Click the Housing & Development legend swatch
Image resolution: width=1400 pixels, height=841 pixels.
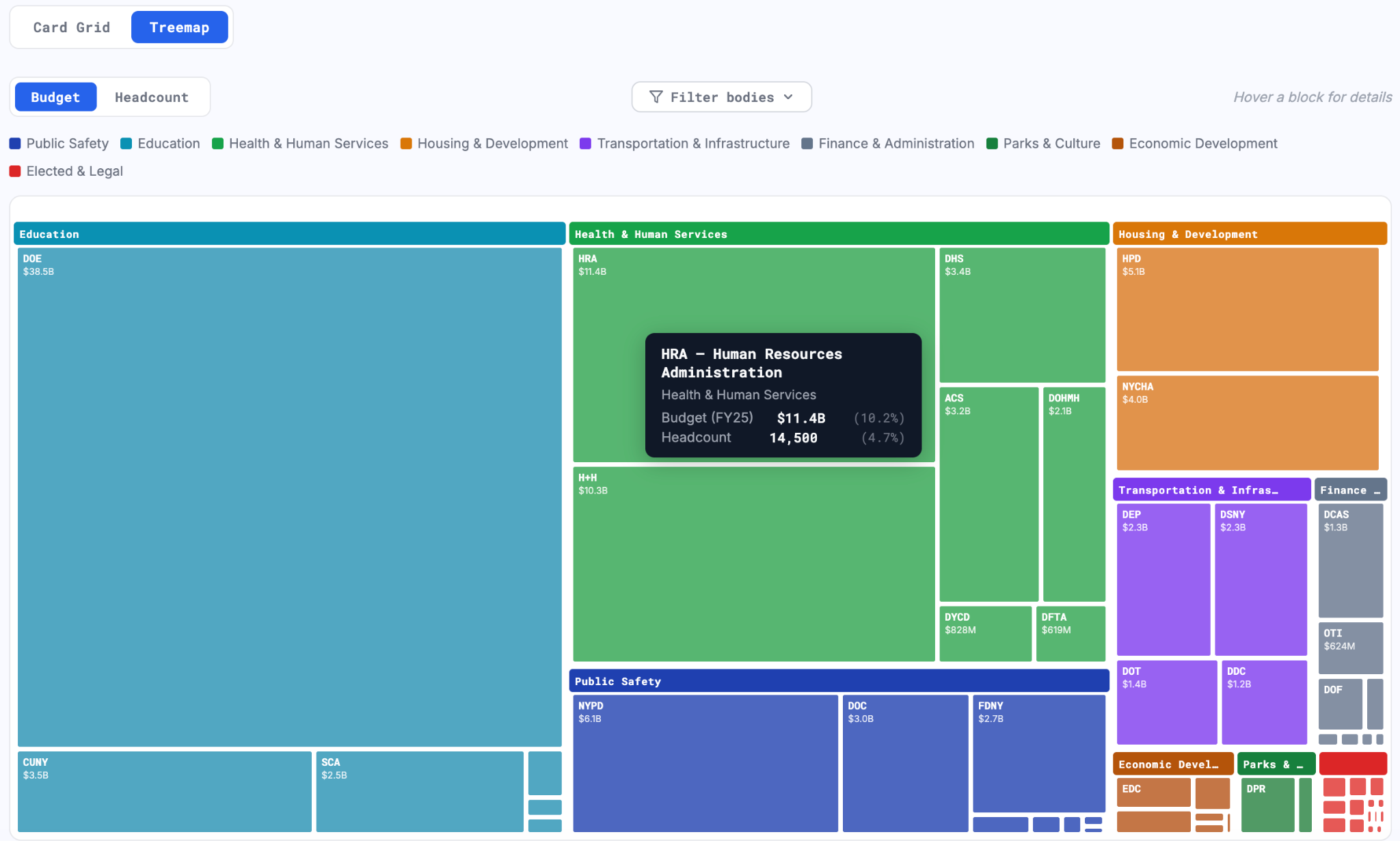(406, 144)
